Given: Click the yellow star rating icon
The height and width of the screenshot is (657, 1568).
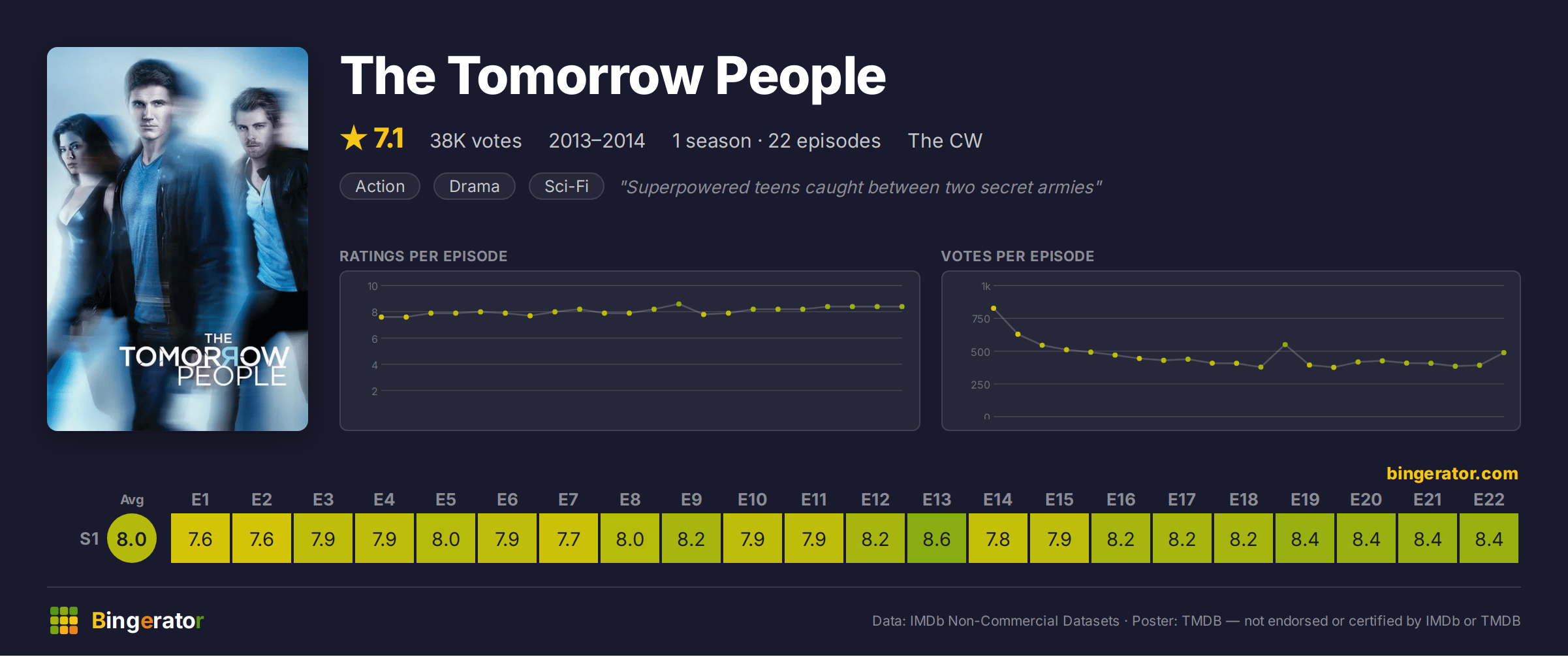Looking at the screenshot, I should [354, 138].
